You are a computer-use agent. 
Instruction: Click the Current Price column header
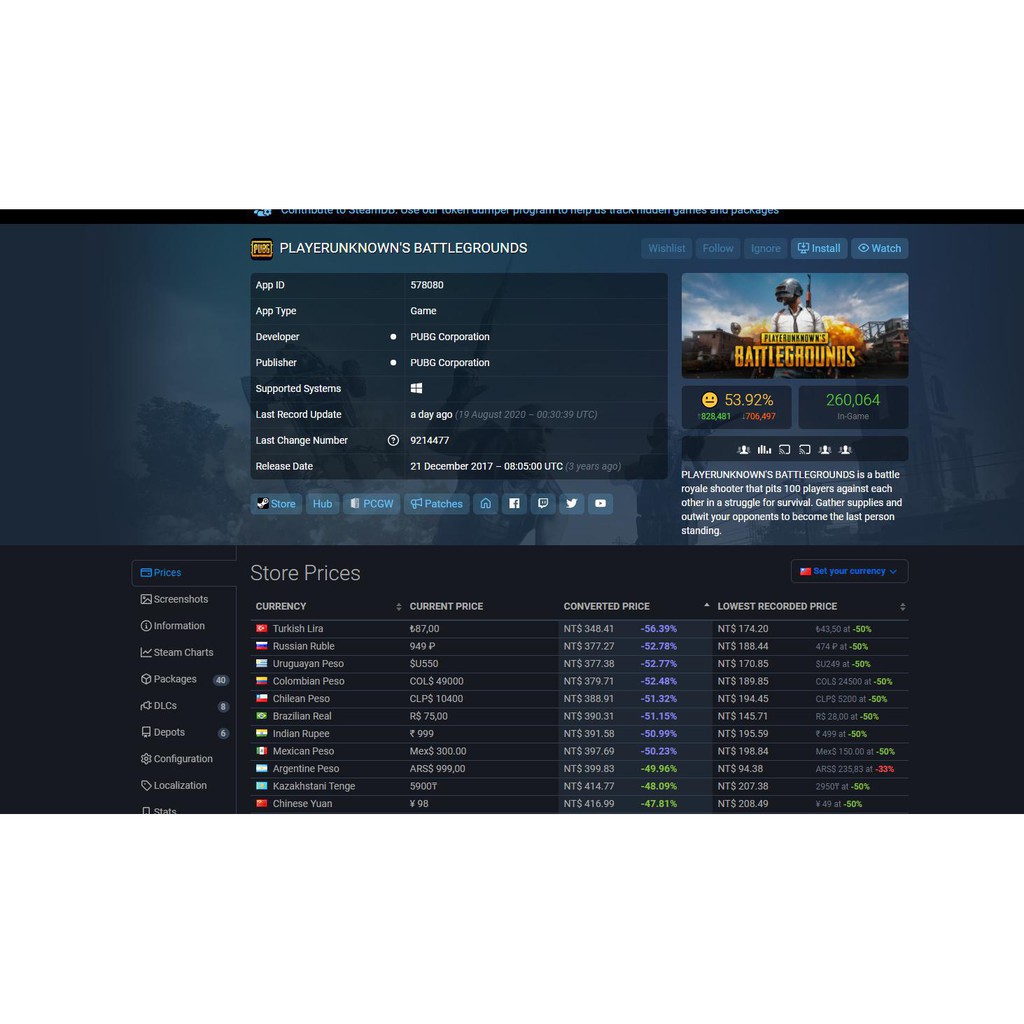pyautogui.click(x=447, y=607)
